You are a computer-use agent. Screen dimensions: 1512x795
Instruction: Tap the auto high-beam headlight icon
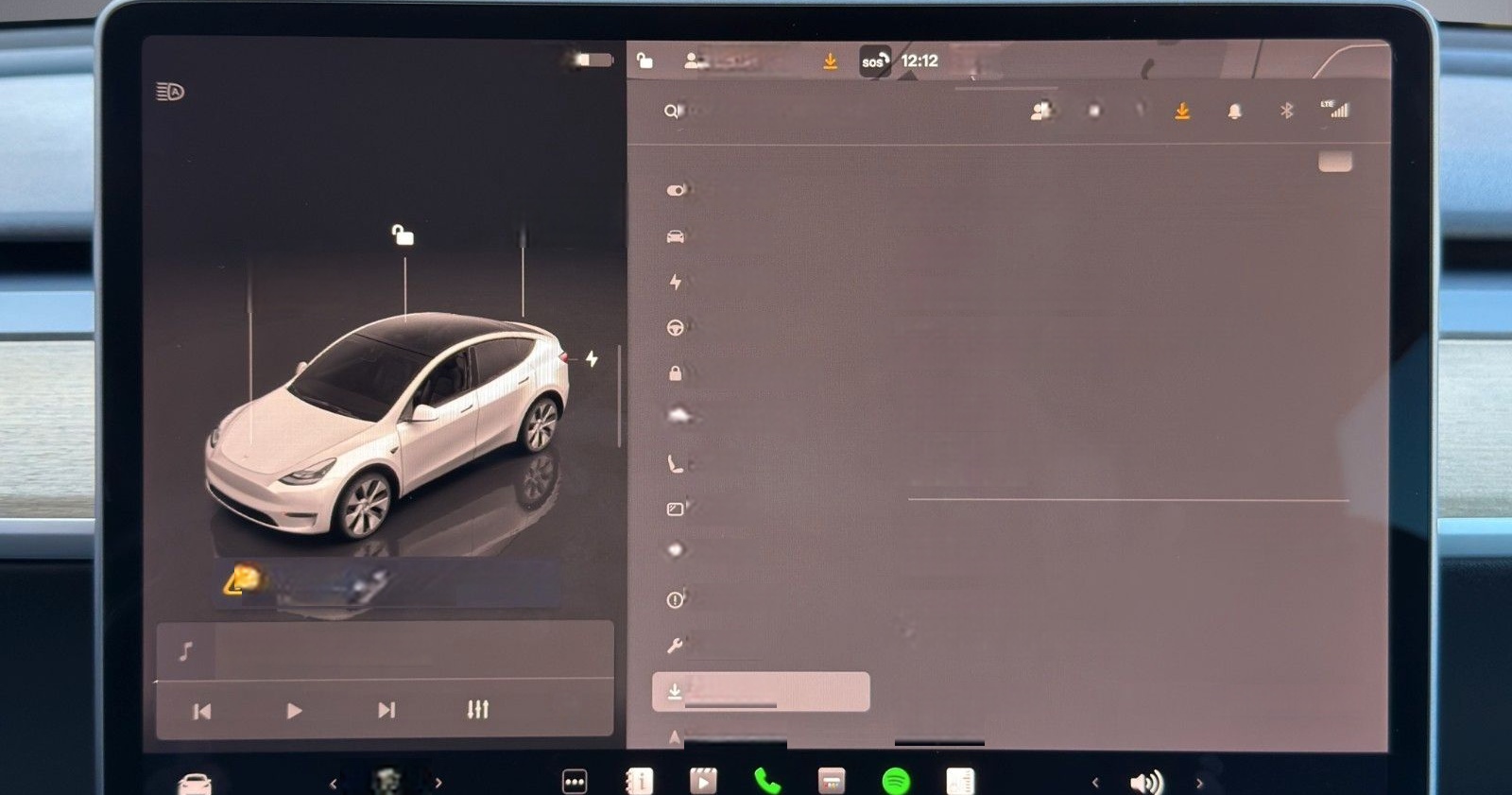coord(170,92)
